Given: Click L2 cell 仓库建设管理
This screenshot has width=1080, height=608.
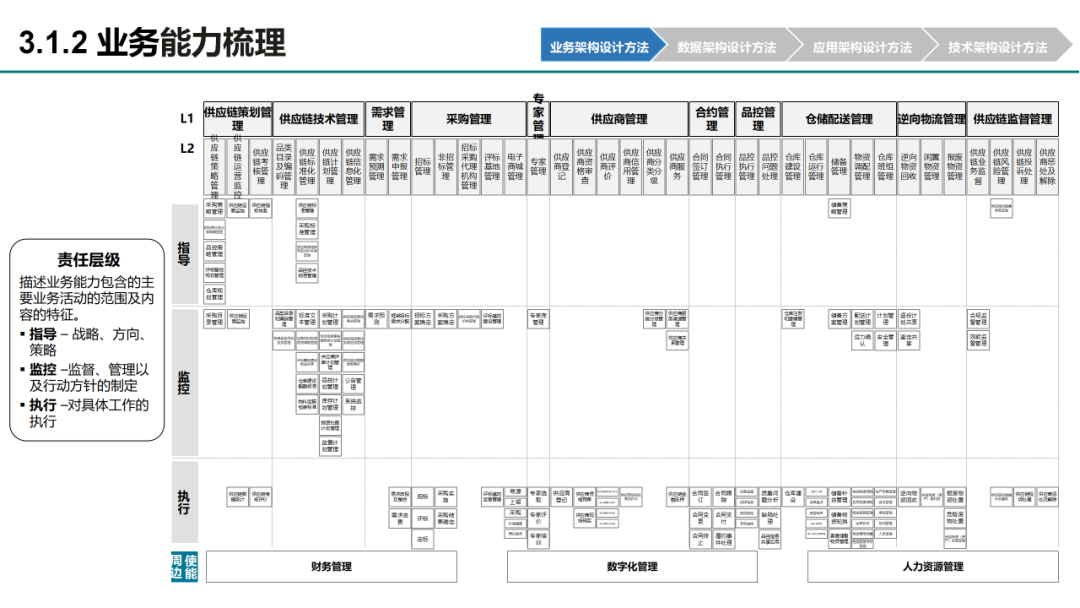Looking at the screenshot, I should [793, 167].
